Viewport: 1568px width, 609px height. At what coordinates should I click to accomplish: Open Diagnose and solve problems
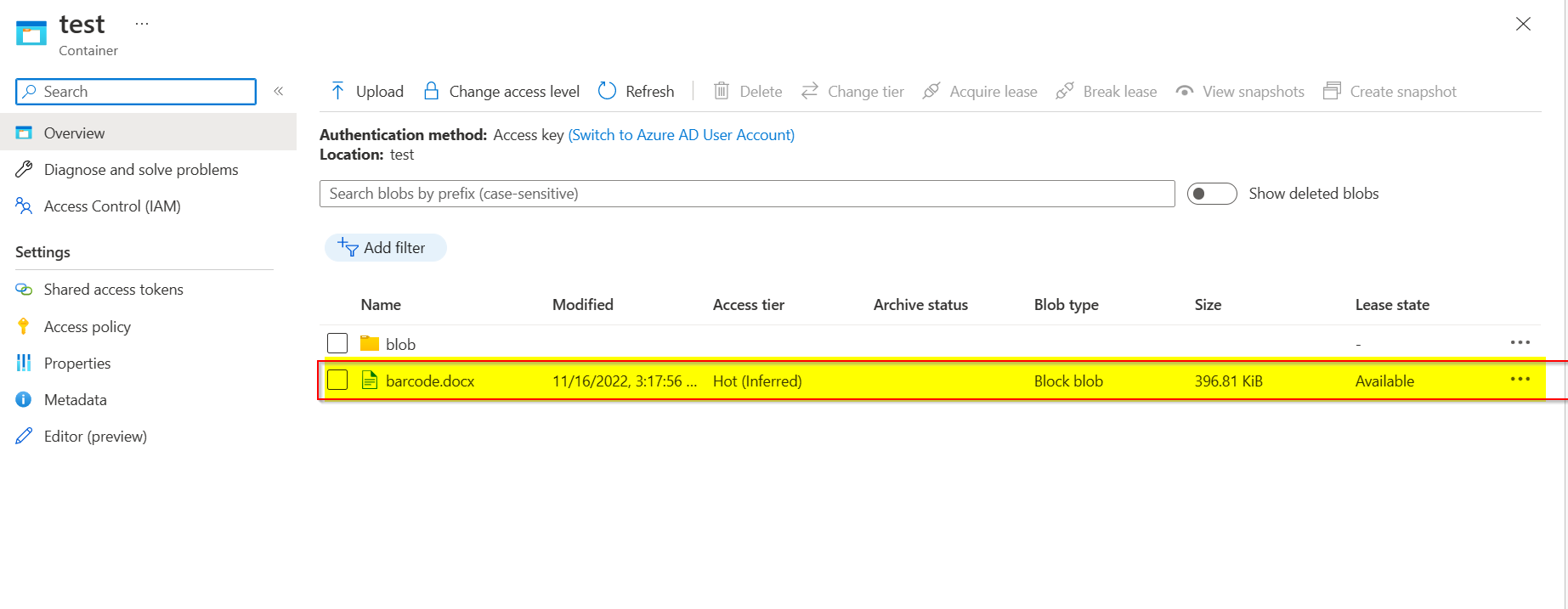[141, 170]
